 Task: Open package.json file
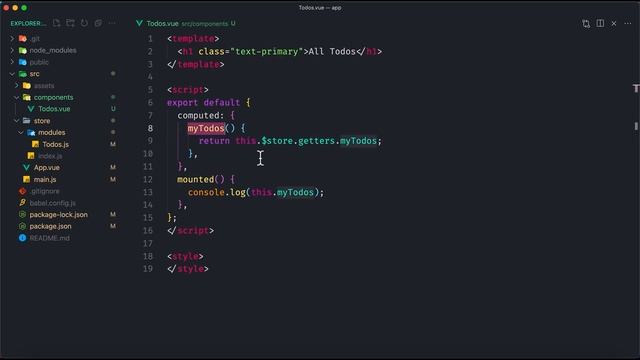point(50,226)
